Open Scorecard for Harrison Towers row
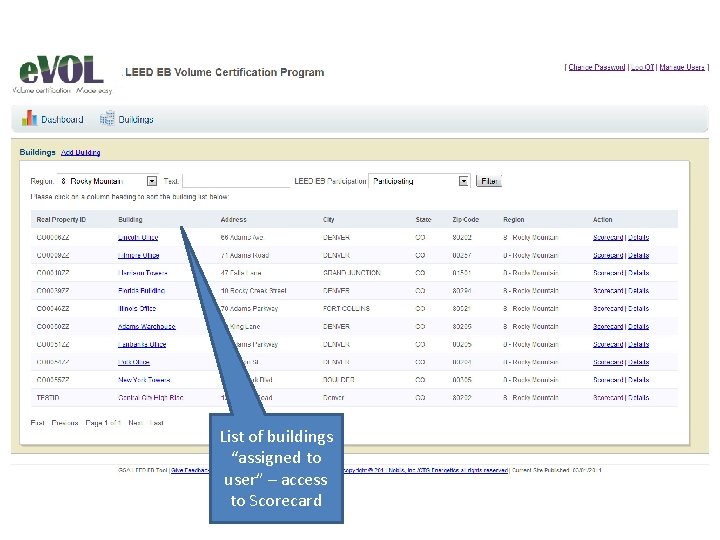 (x=608, y=273)
